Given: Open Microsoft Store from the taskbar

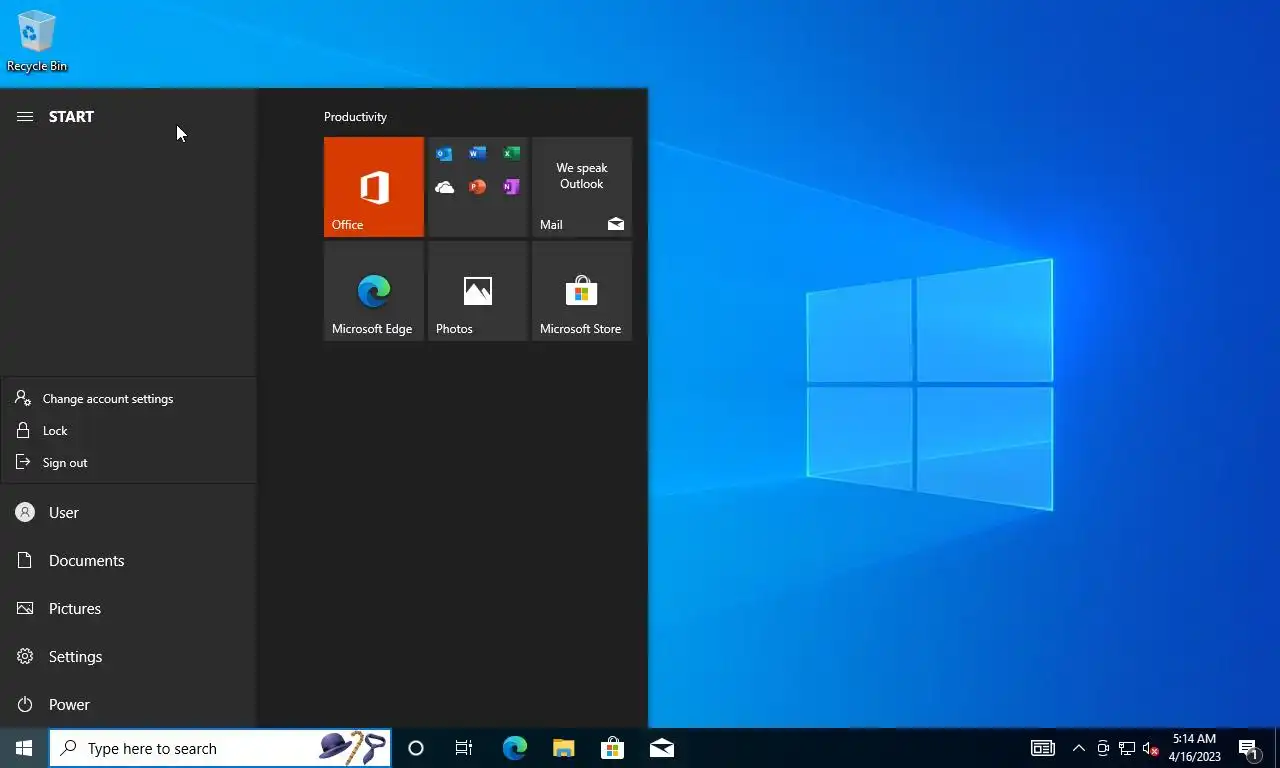Looking at the screenshot, I should [612, 748].
